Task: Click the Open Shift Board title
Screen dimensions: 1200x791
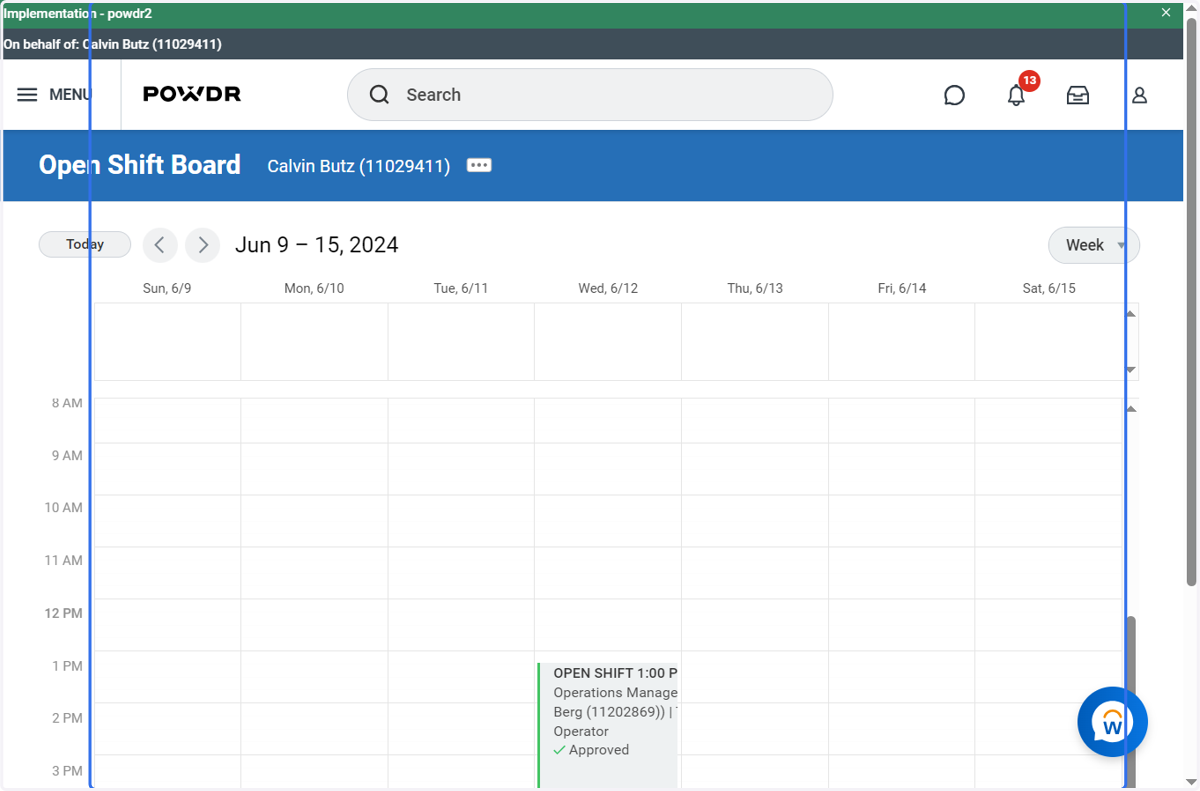Action: (x=140, y=165)
